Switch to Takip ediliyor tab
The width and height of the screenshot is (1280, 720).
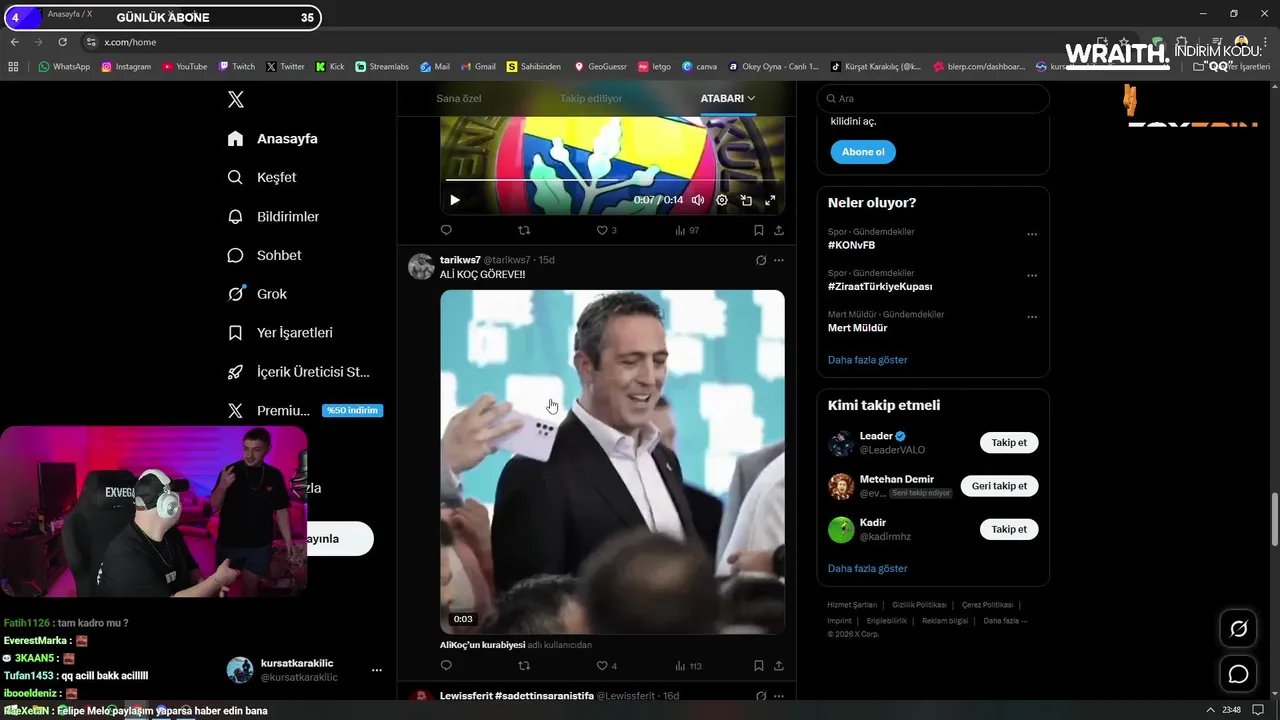(x=591, y=98)
